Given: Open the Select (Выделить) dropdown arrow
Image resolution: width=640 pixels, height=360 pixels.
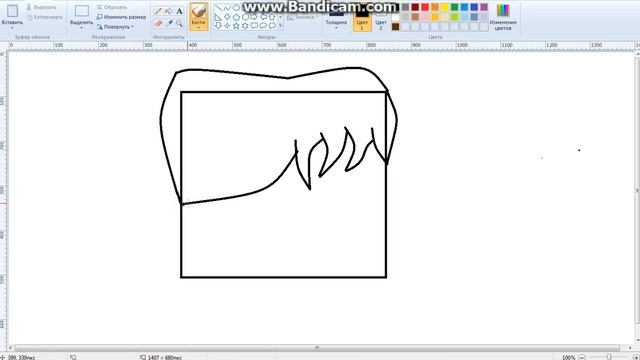Looking at the screenshot, I should [81, 28].
